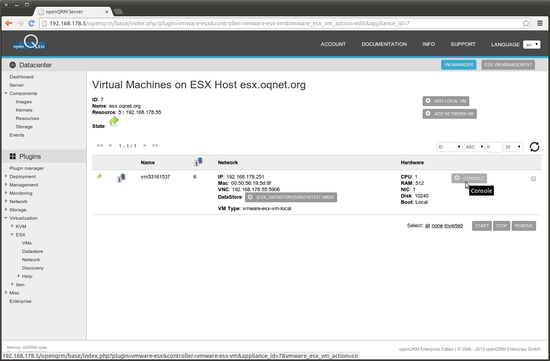Click the none selection link
The image size is (550, 361).
[437, 226]
